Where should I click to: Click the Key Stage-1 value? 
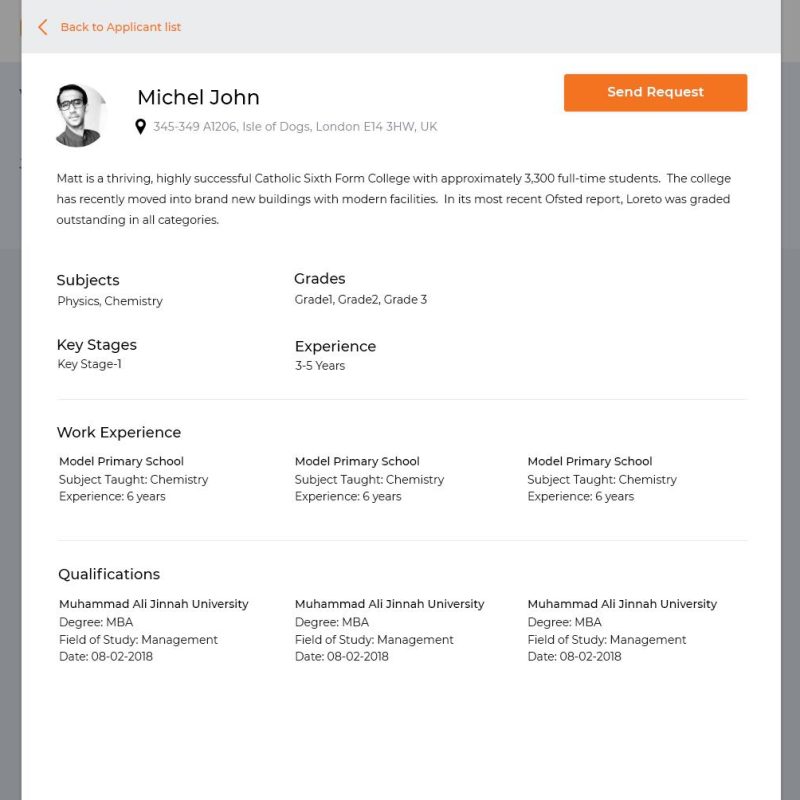point(90,365)
